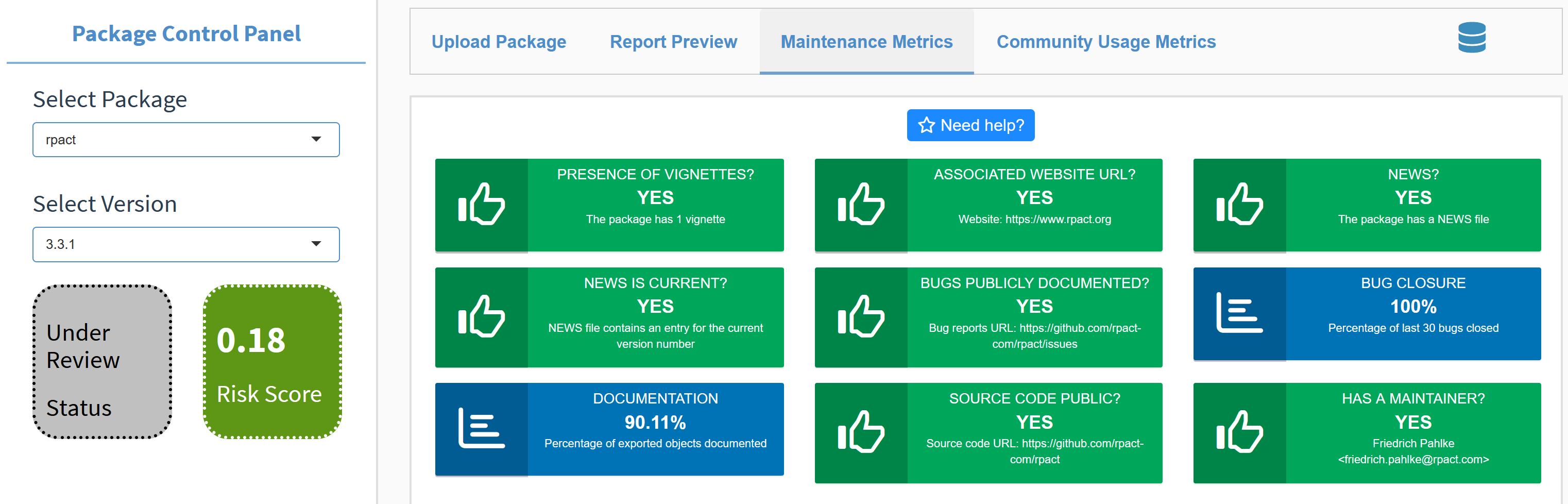
Task: Click the thumbs-up icon for Bugs Publicly Documented
Action: point(860,316)
